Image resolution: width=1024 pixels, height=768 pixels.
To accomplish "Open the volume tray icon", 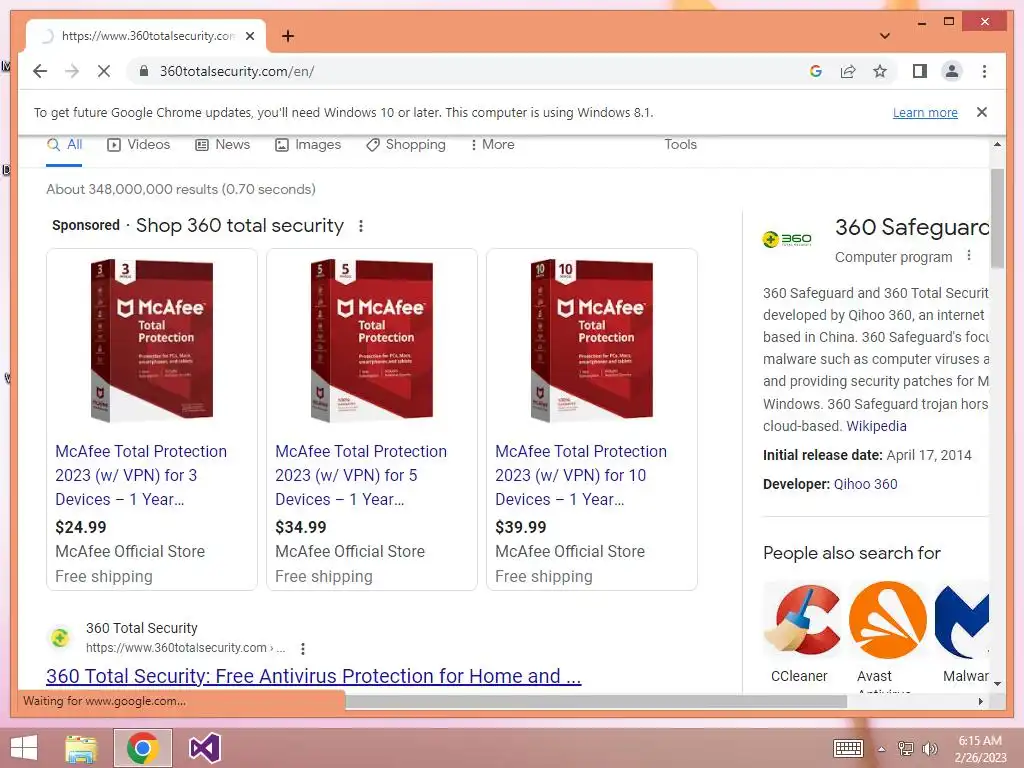I will coord(929,748).
